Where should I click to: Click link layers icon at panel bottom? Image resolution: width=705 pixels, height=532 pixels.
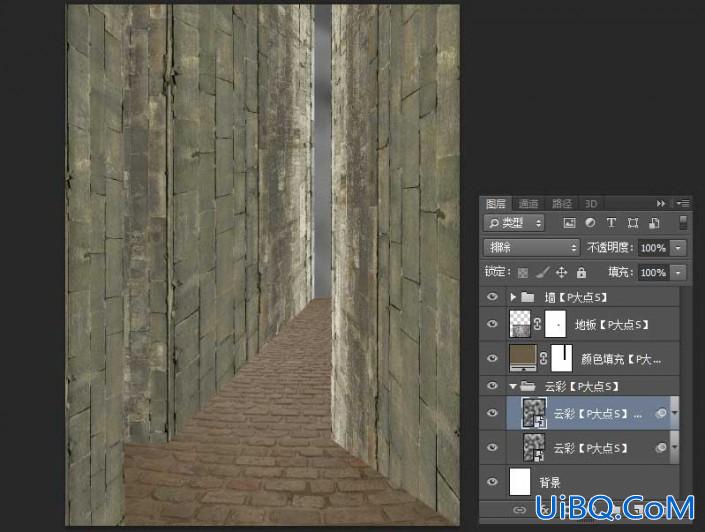(x=519, y=510)
